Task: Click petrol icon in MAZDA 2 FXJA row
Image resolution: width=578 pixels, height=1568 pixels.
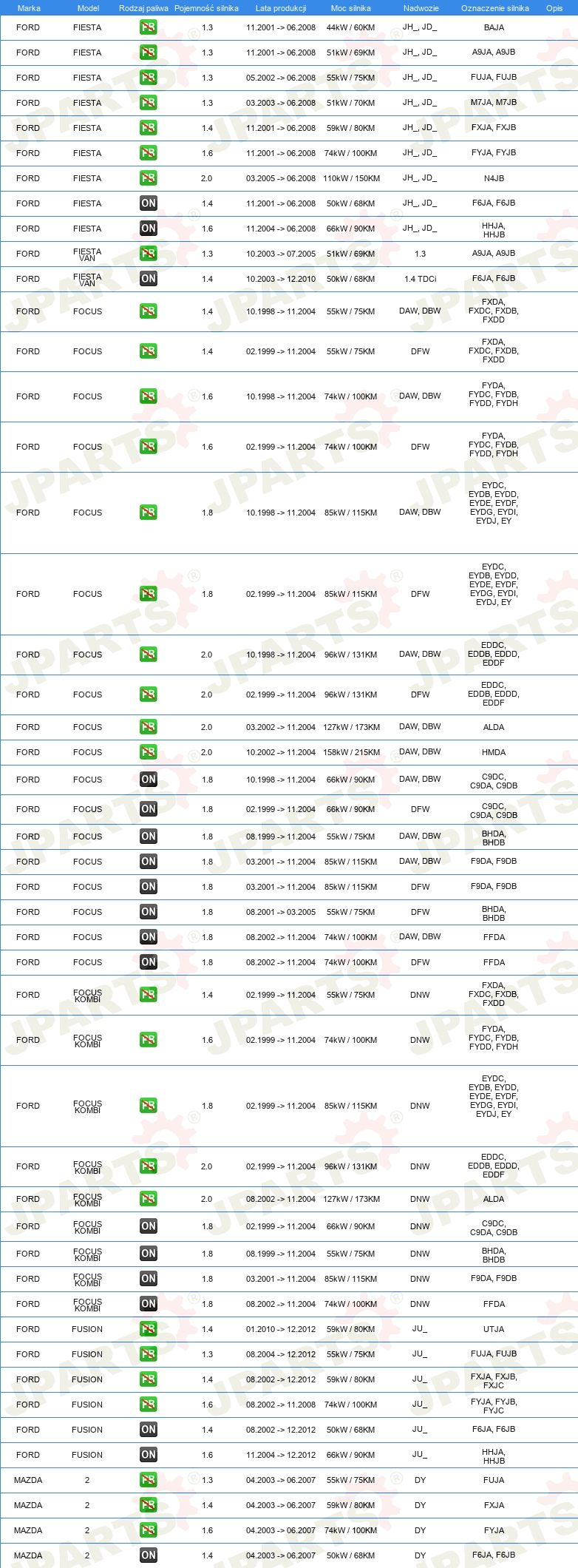Action: tap(148, 1505)
